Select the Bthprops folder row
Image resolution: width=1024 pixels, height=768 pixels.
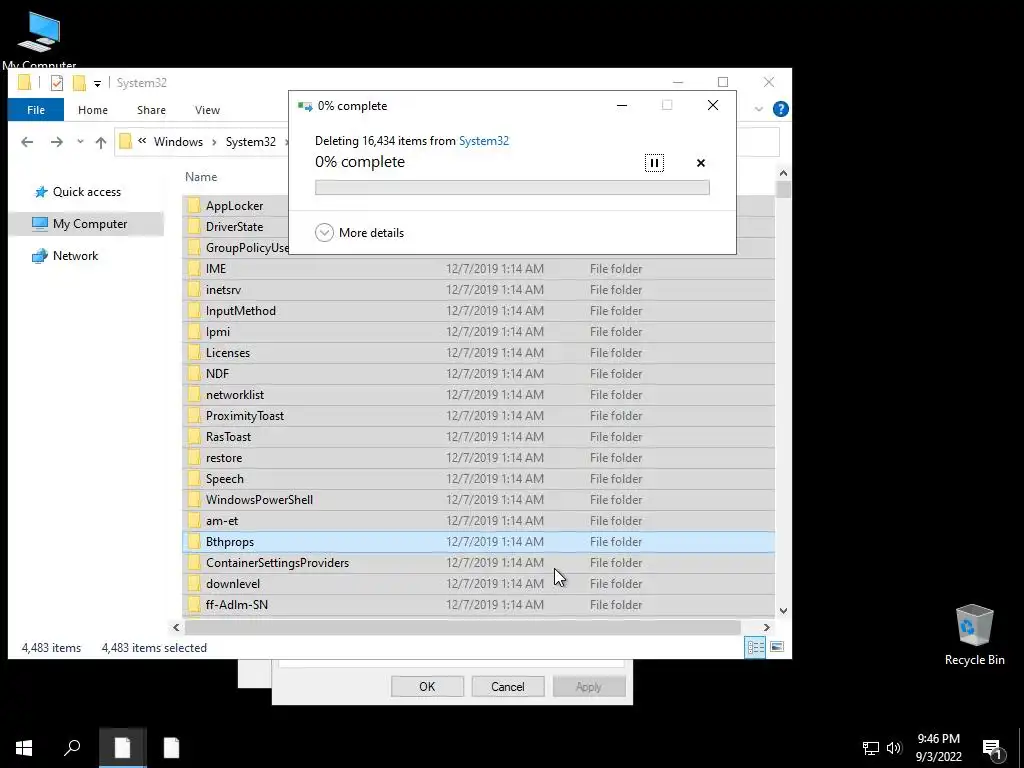[479, 541]
